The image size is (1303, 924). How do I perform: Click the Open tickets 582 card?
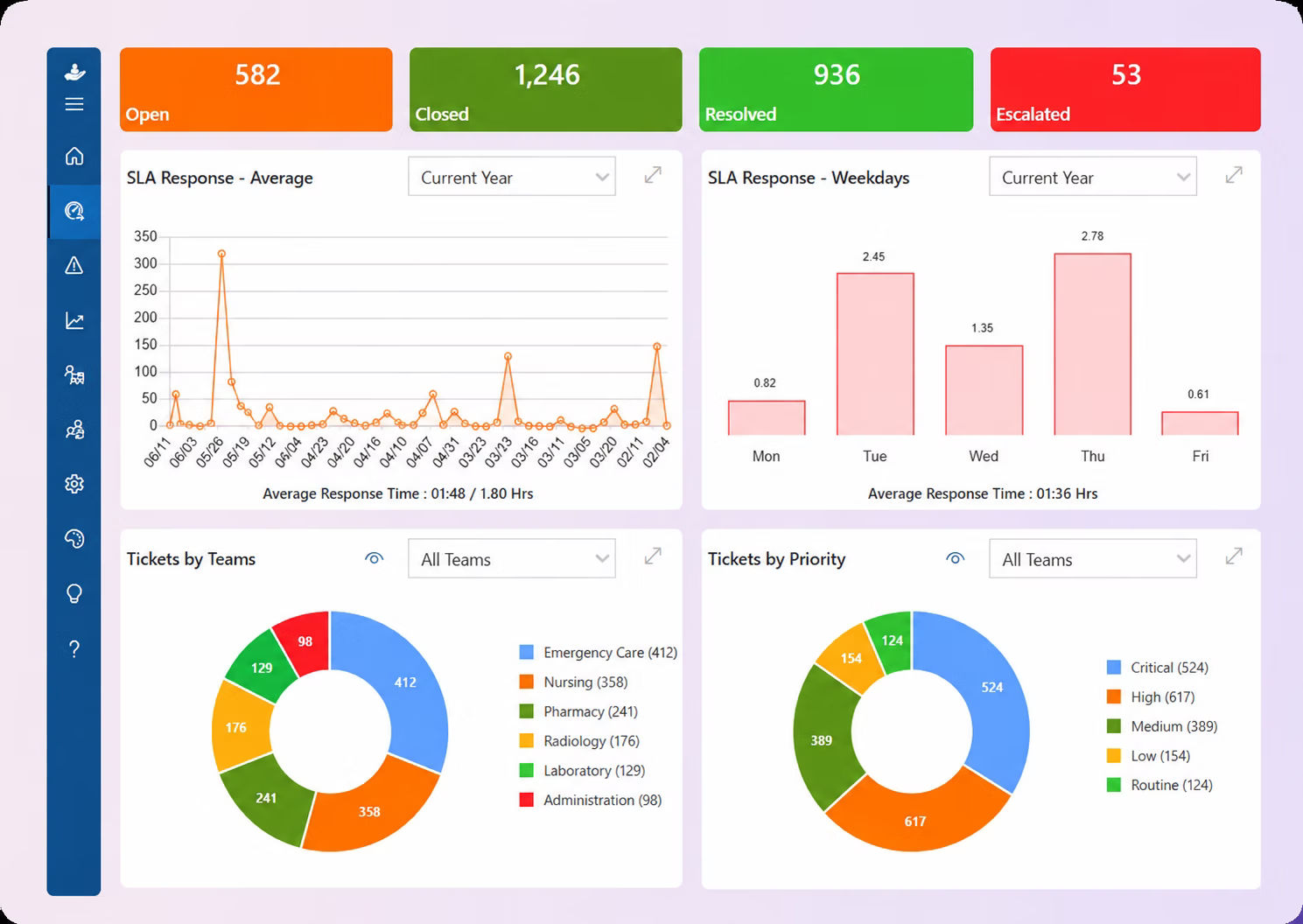click(x=256, y=89)
